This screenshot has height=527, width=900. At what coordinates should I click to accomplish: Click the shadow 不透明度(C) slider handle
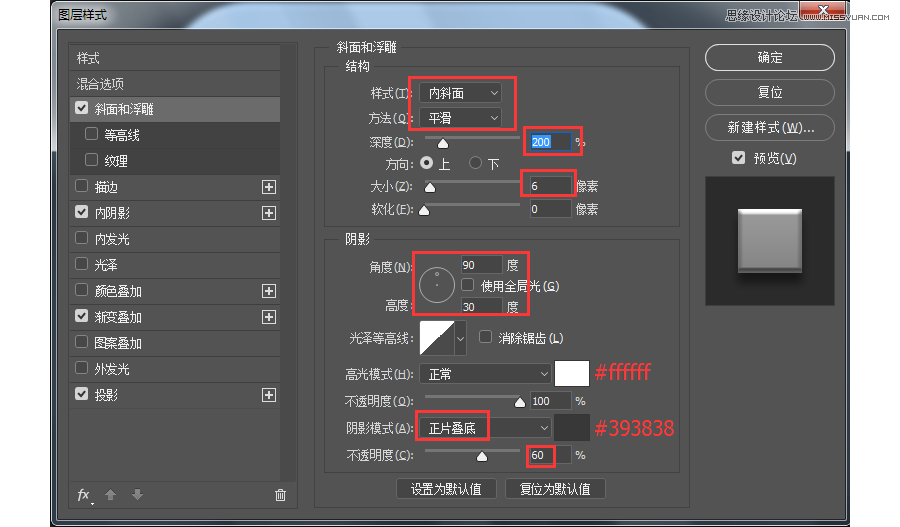pyautogui.click(x=482, y=456)
